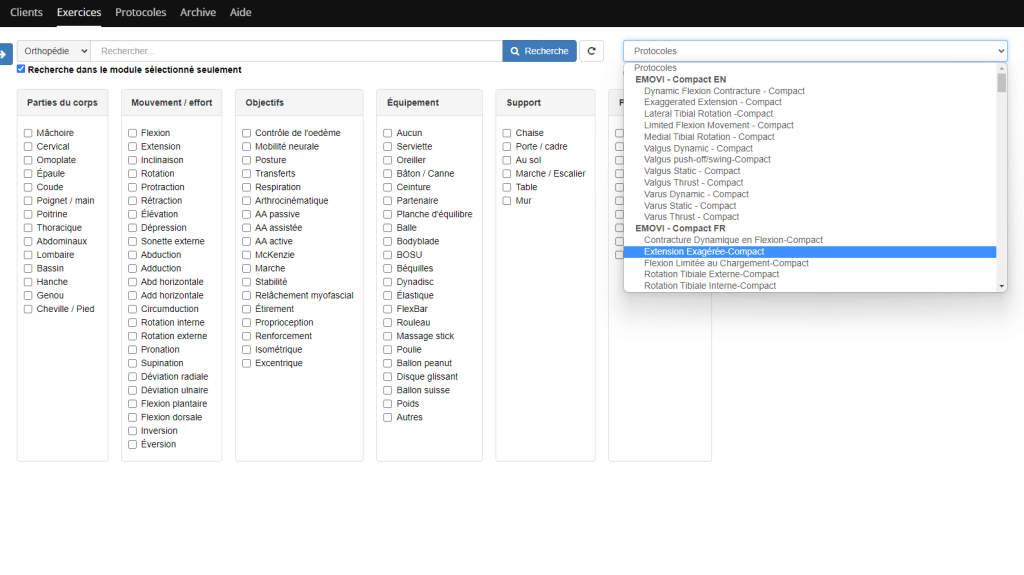Select the Chaise support checkbox

pos(507,133)
